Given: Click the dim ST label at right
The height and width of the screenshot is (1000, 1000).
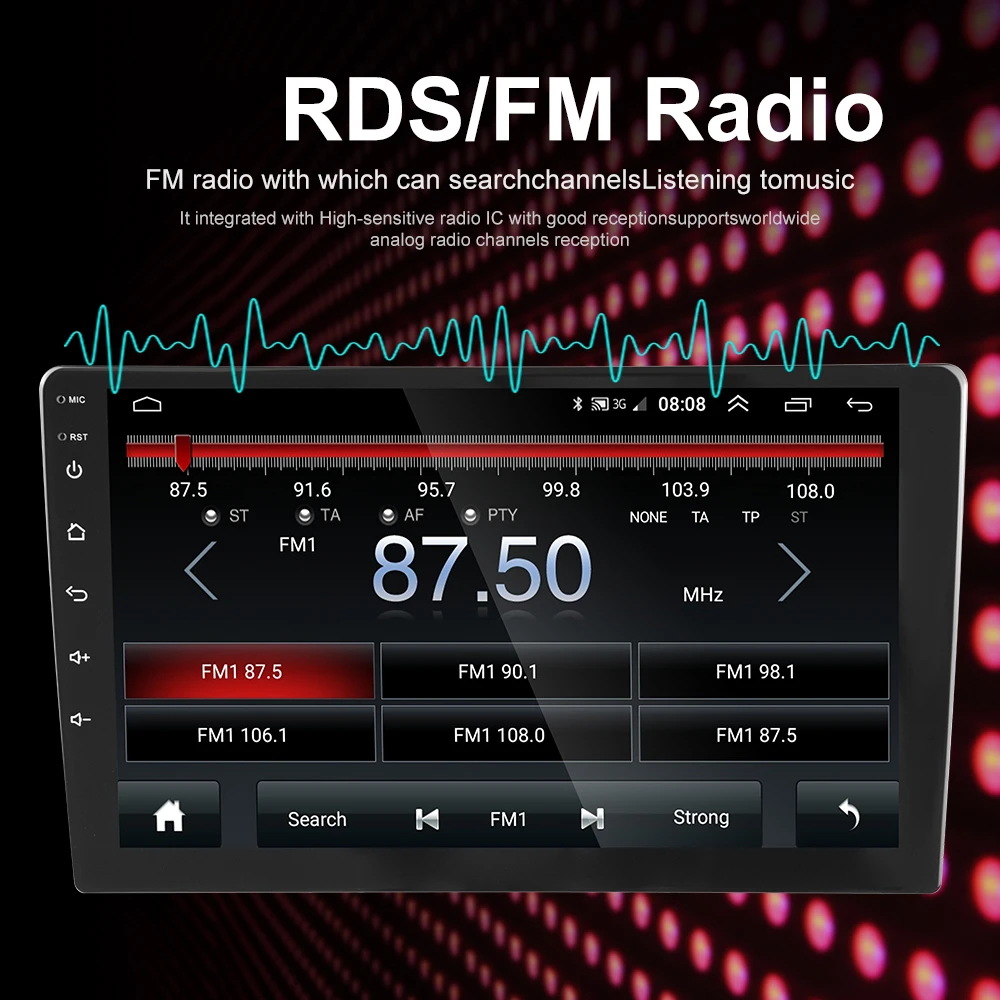Looking at the screenshot, I should [x=799, y=517].
